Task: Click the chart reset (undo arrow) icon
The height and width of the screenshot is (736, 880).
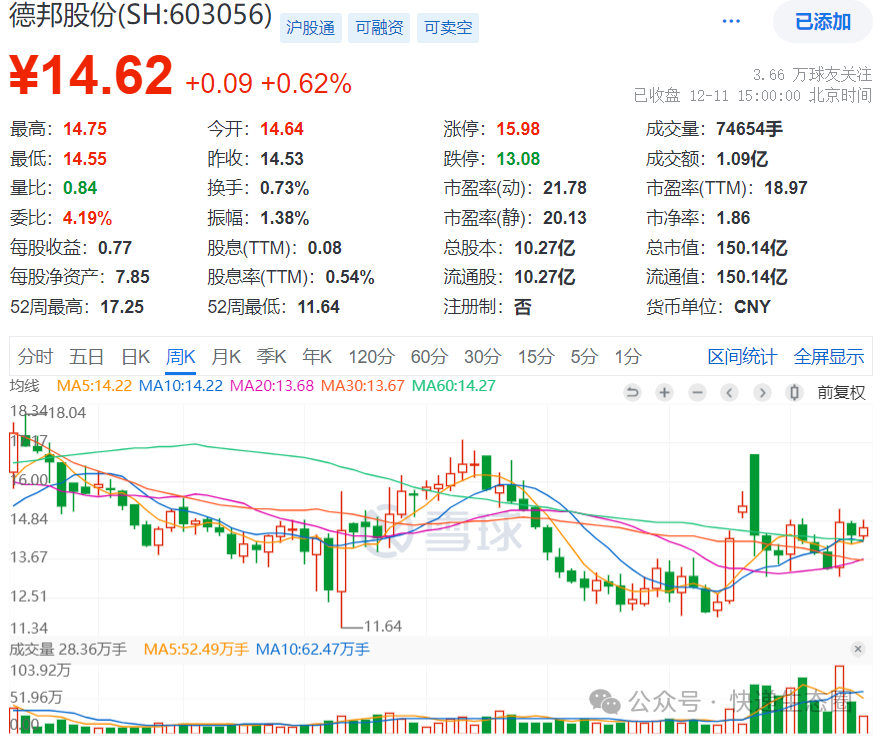Action: coord(632,393)
